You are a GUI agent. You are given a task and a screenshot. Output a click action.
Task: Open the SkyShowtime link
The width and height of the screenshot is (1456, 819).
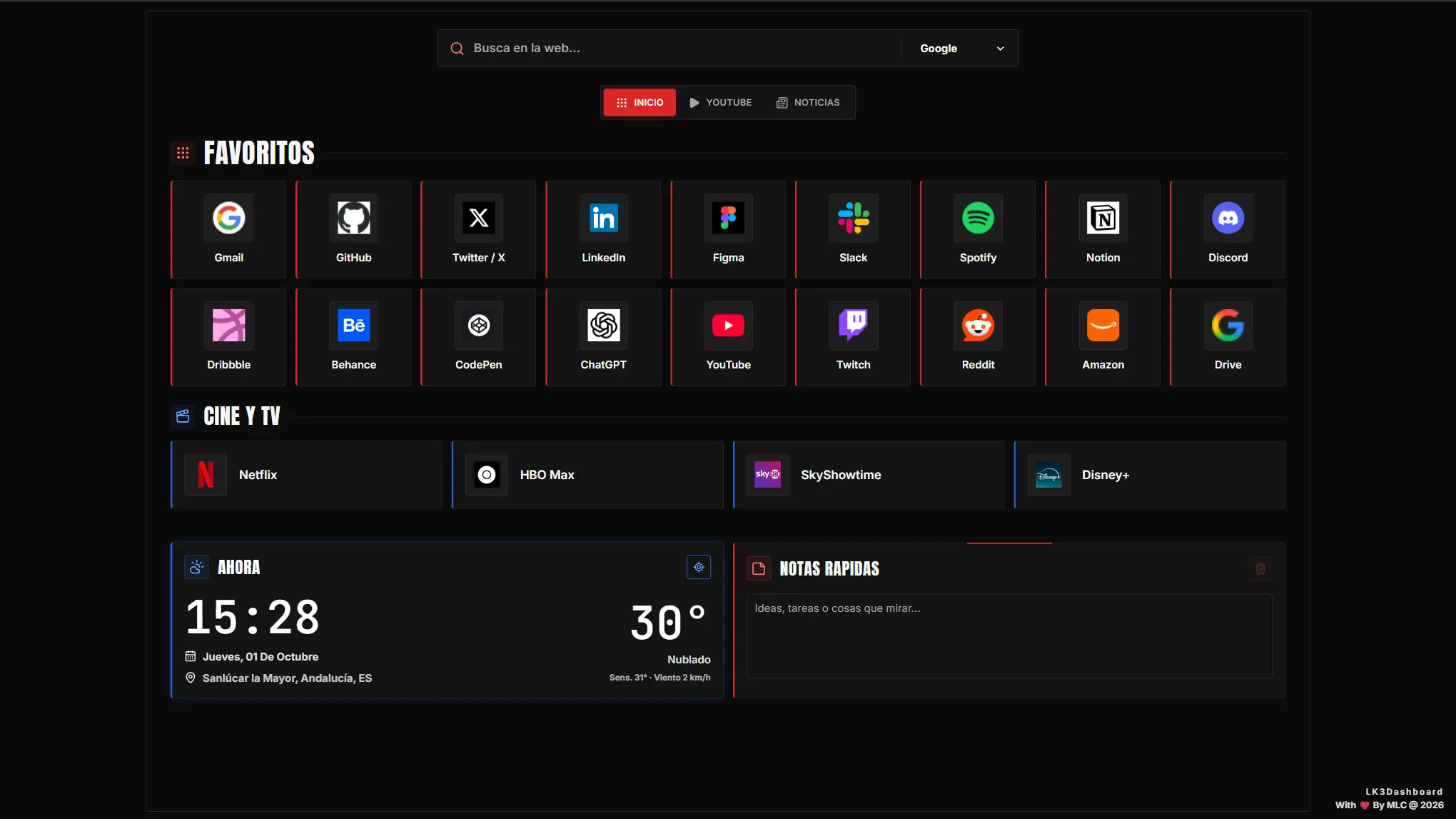click(x=869, y=475)
